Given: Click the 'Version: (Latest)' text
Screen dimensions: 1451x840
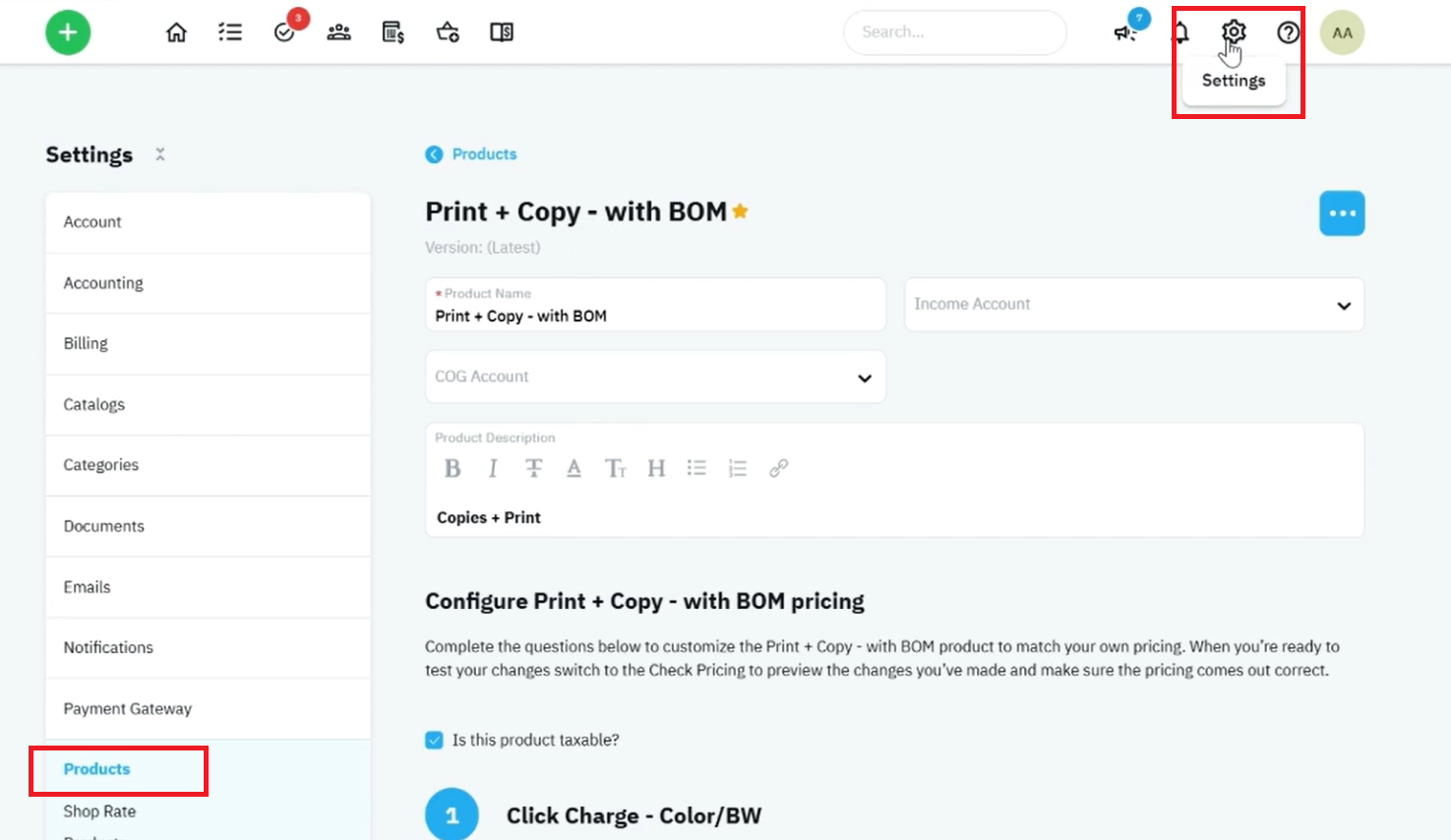Looking at the screenshot, I should 482,248.
